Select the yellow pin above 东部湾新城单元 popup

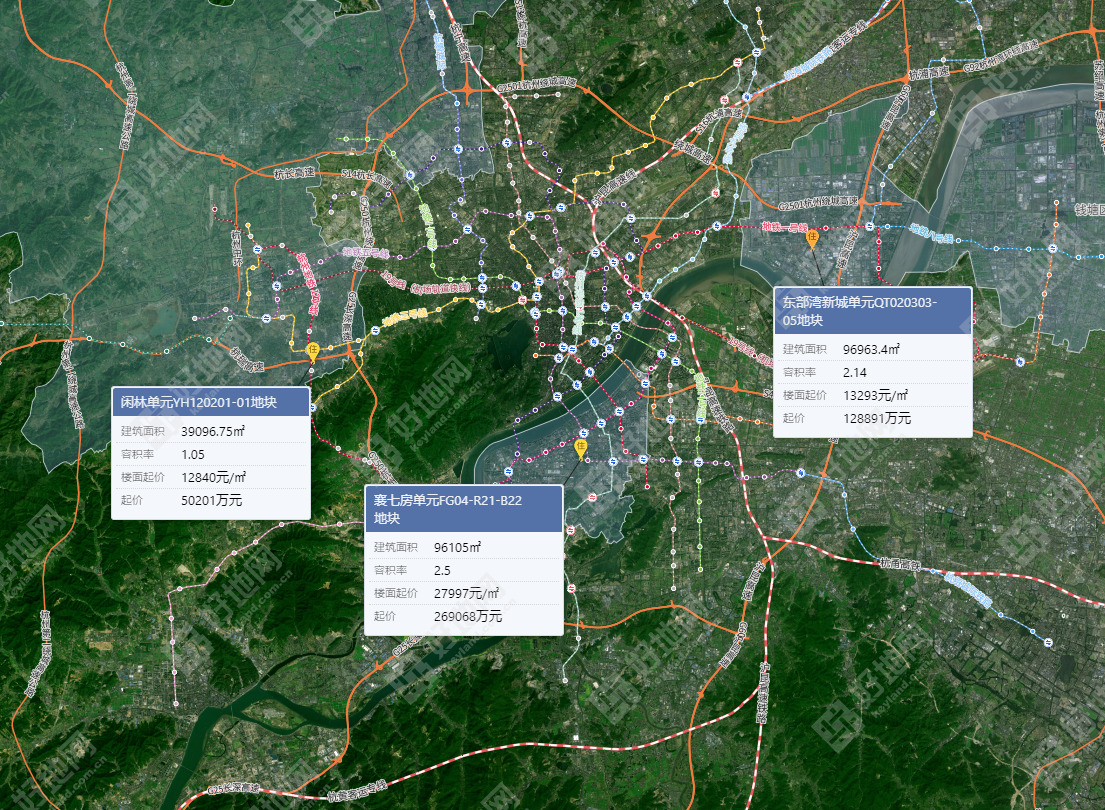point(813,238)
